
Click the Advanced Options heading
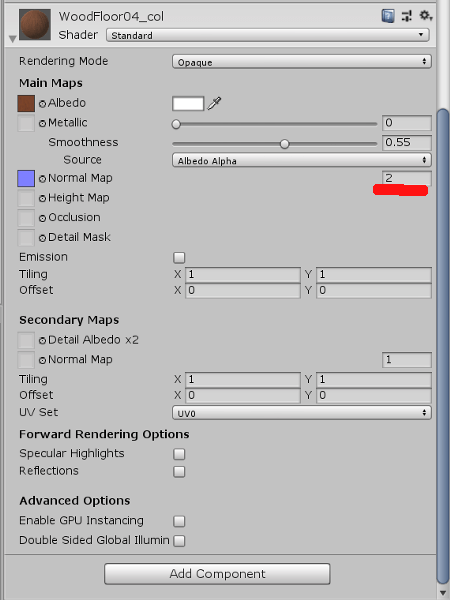[75, 501]
